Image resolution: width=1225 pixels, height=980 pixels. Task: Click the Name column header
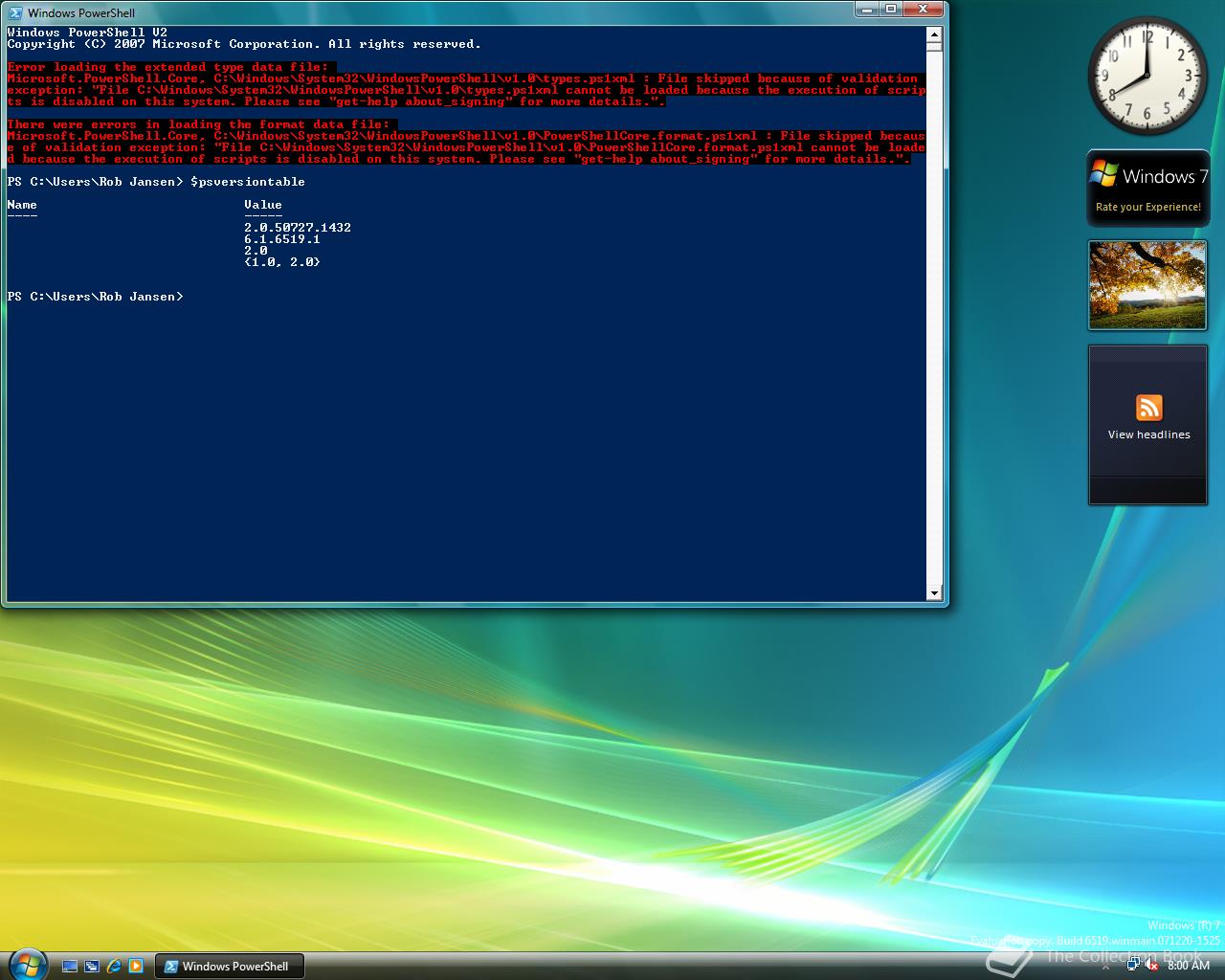pyautogui.click(x=22, y=205)
